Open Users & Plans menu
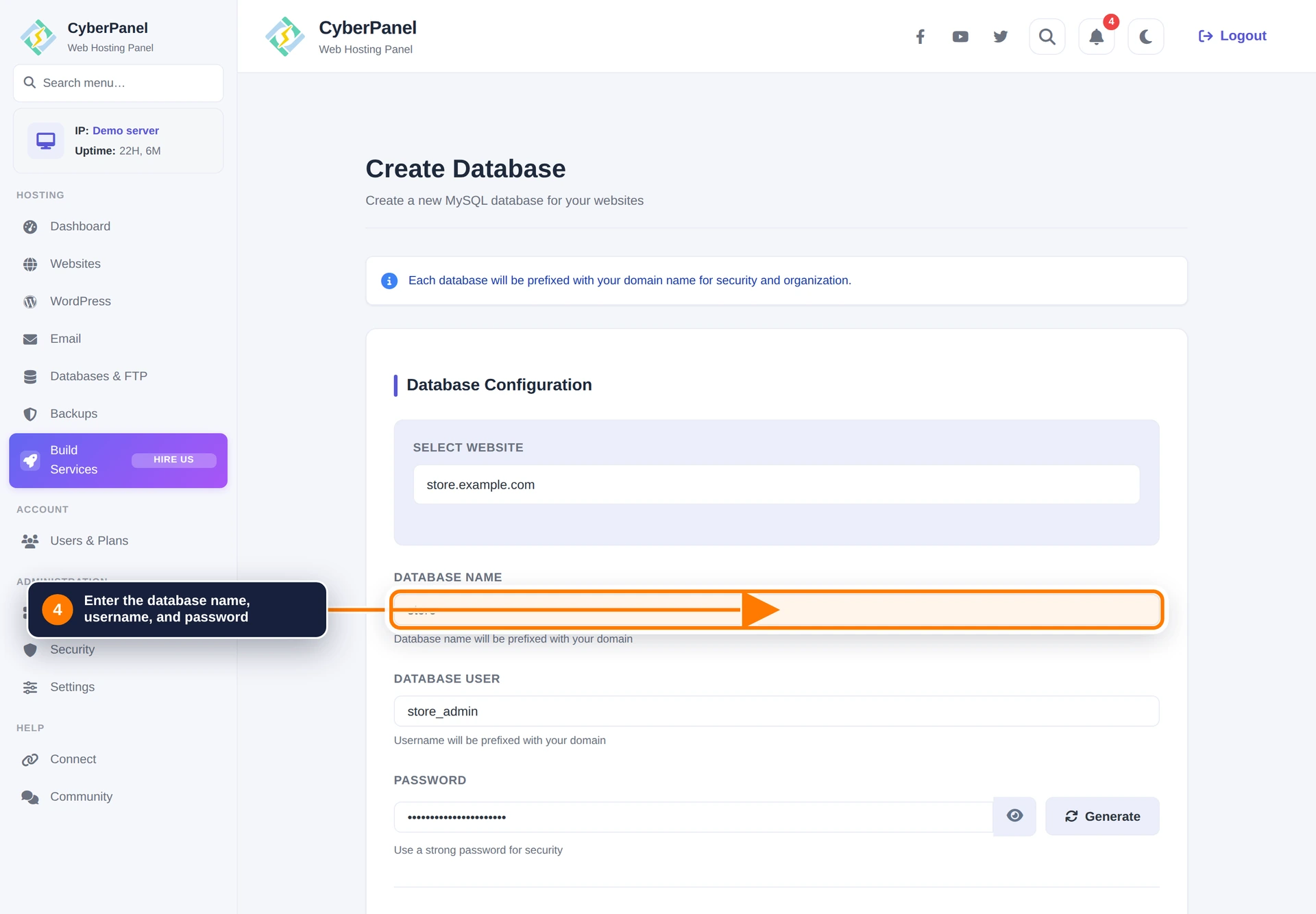The image size is (1316, 914). (118, 541)
